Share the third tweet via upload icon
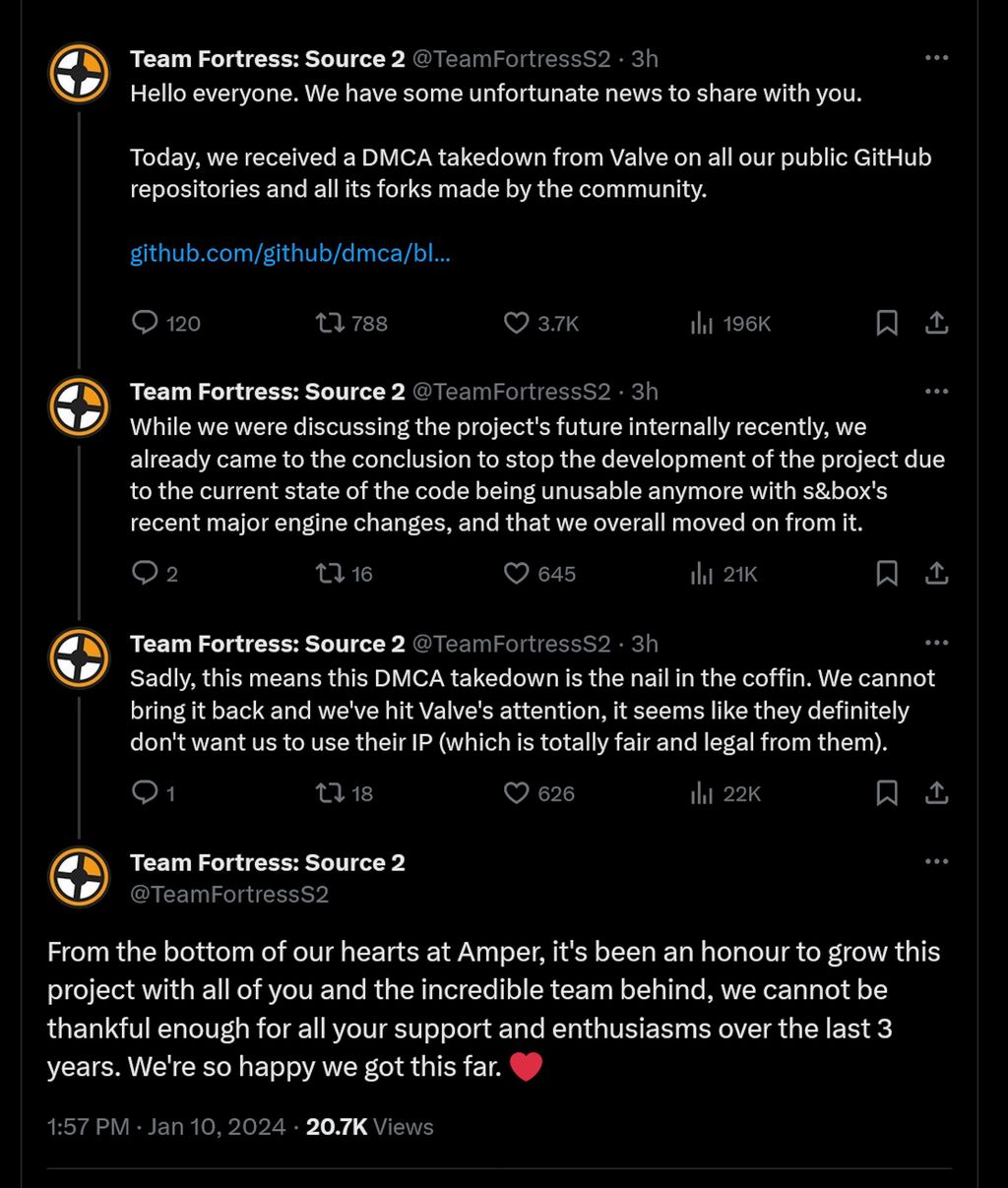Viewport: 1008px width, 1188px height. tap(936, 792)
